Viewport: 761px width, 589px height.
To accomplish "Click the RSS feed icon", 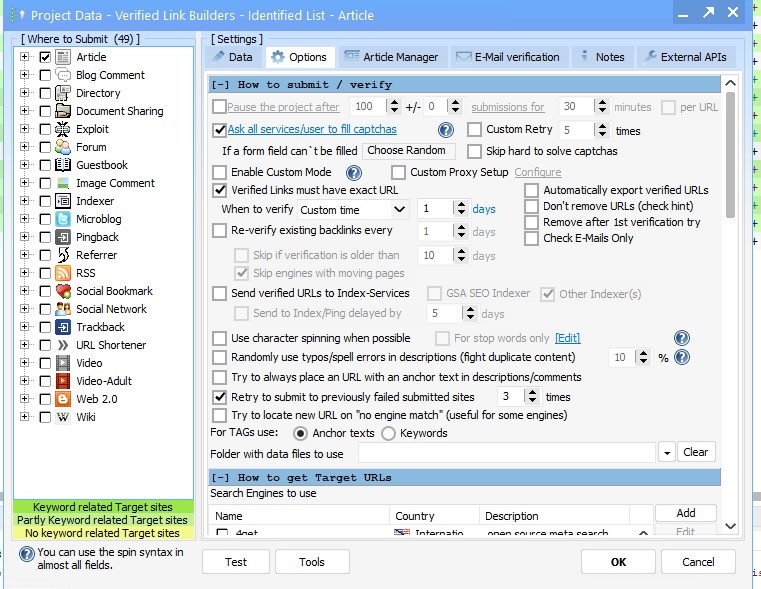I will (63, 273).
